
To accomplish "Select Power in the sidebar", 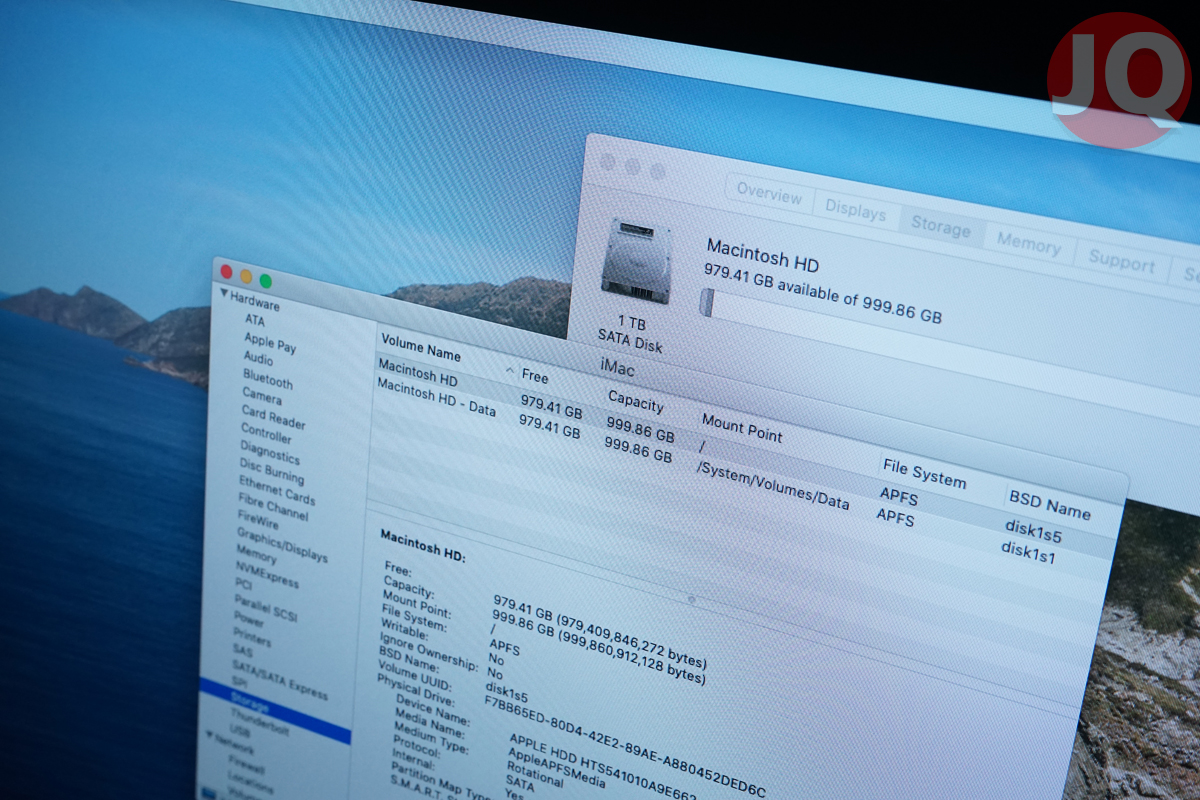I will (x=249, y=621).
